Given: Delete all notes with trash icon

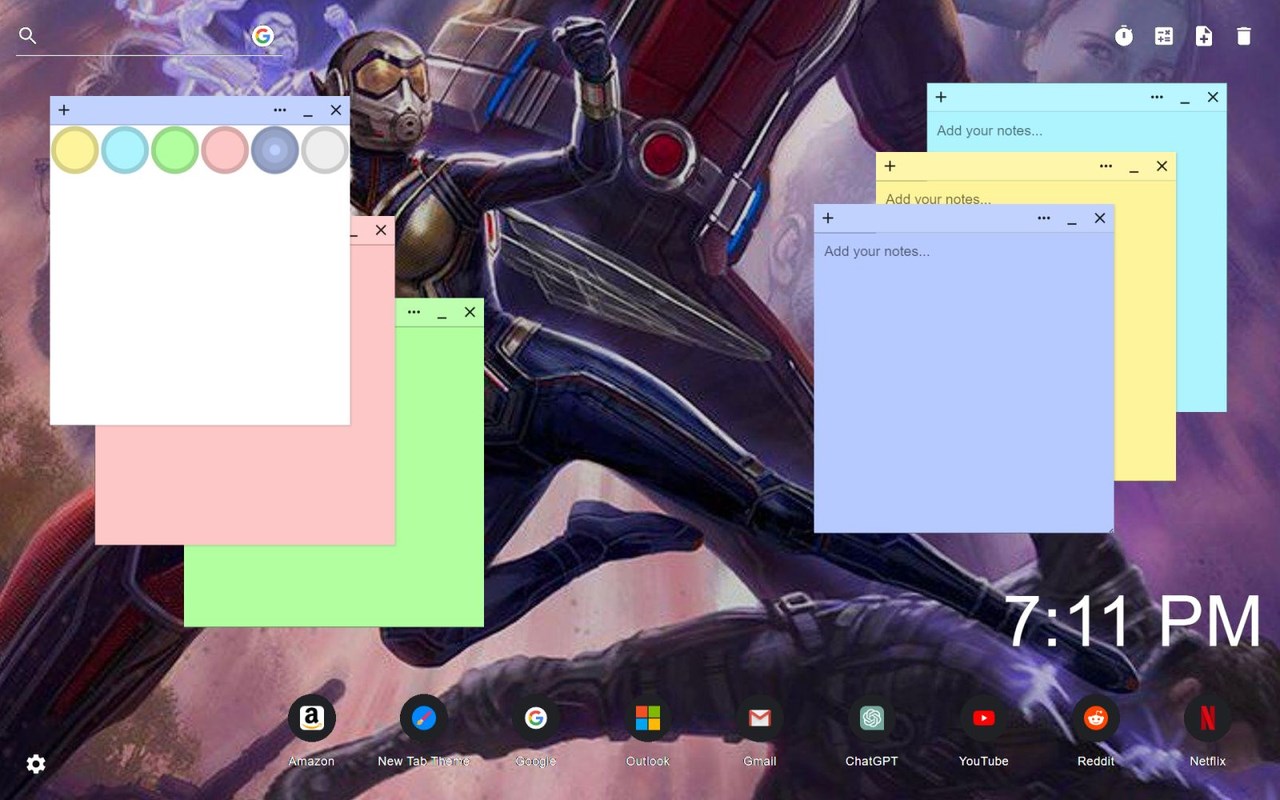Looking at the screenshot, I should coord(1244,36).
